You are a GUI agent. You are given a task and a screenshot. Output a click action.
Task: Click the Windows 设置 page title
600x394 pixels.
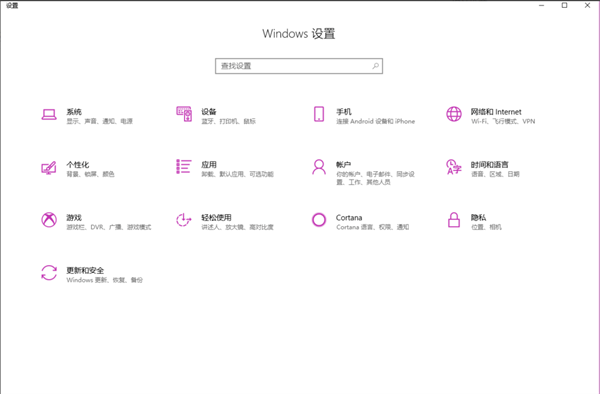tap(298, 34)
